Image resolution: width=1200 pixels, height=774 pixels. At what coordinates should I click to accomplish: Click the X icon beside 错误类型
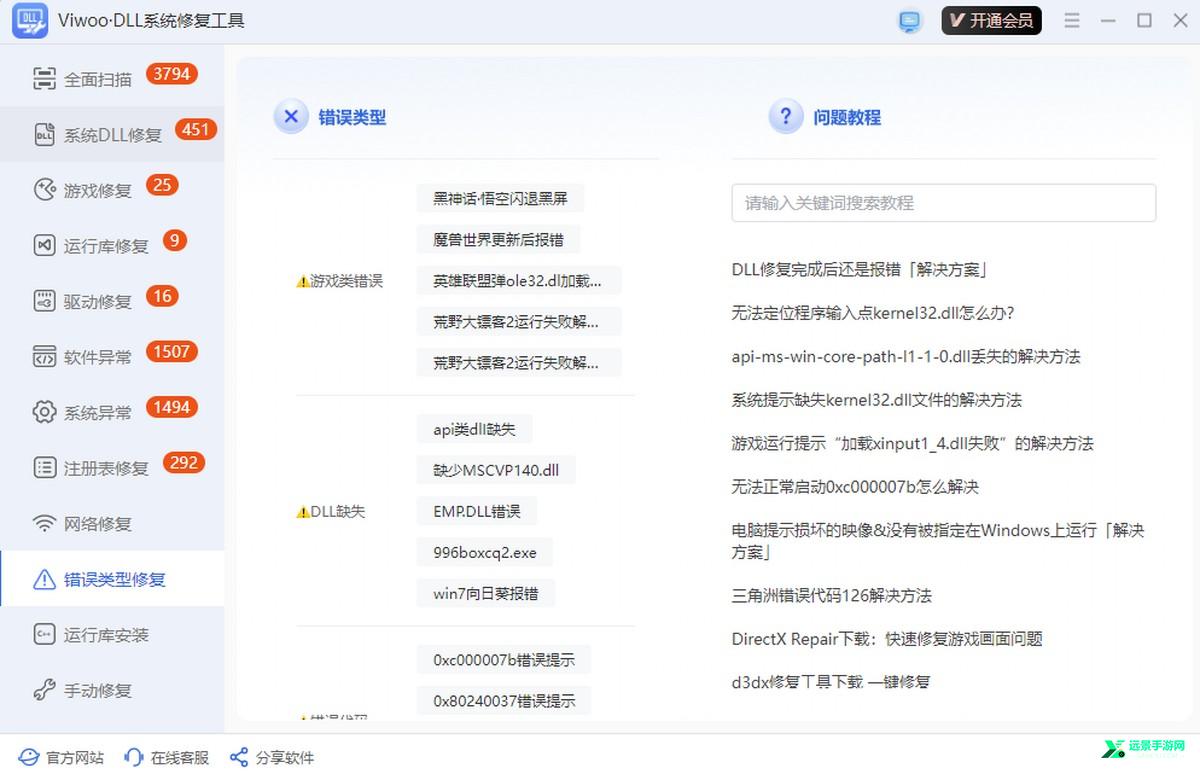(x=291, y=117)
